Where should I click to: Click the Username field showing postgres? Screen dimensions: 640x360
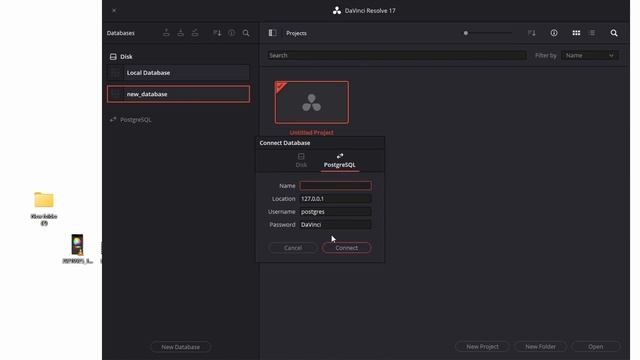coord(336,212)
